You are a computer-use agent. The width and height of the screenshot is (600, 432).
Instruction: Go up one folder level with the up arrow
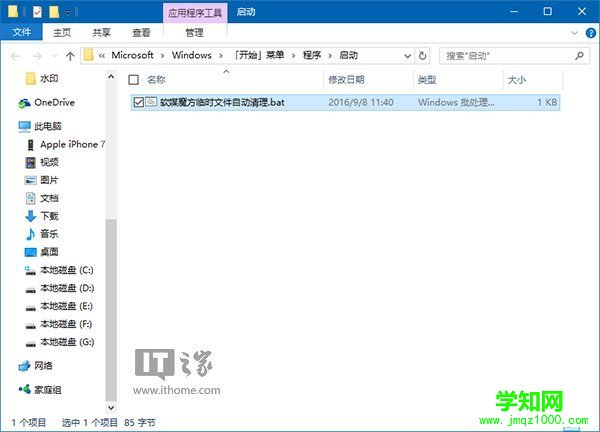tap(70, 56)
